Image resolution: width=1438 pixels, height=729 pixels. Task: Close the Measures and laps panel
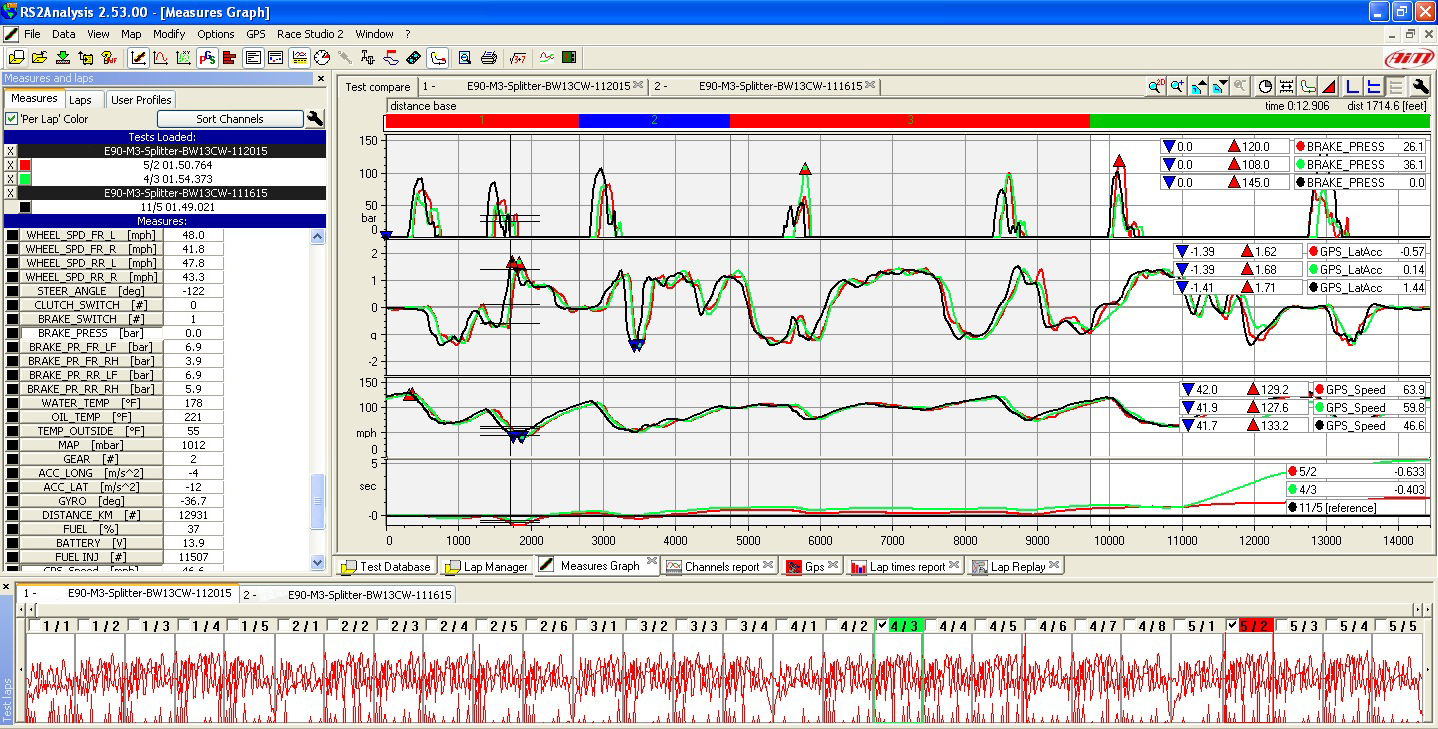click(321, 79)
